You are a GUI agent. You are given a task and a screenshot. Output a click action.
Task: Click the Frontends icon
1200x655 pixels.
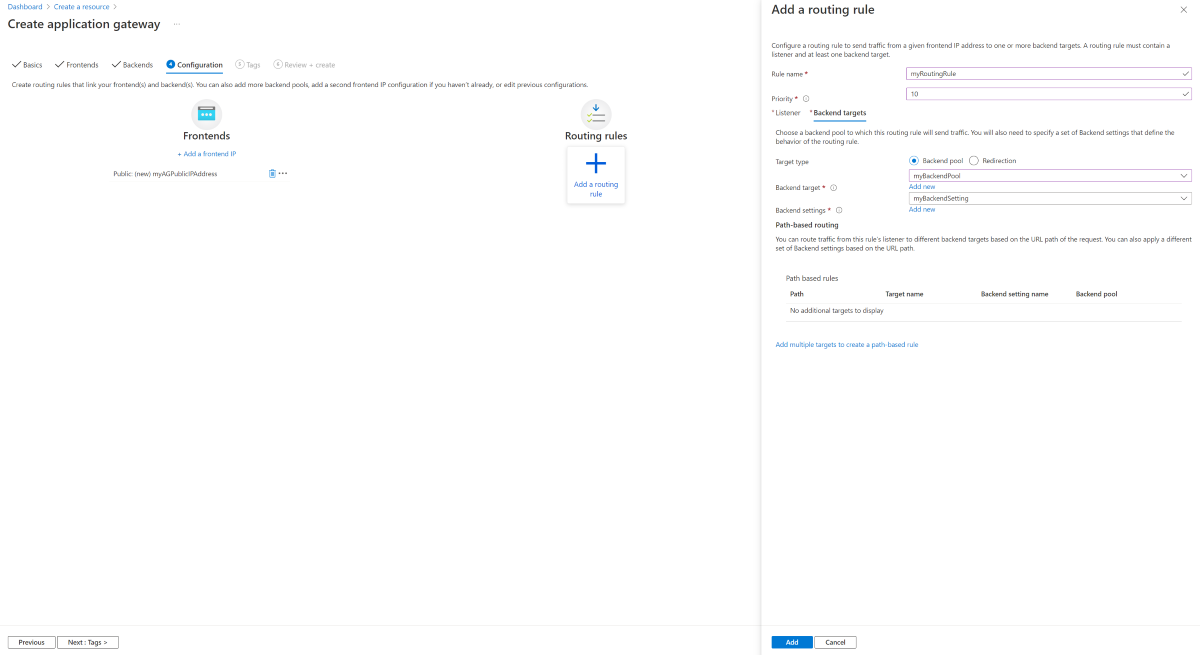(206, 113)
